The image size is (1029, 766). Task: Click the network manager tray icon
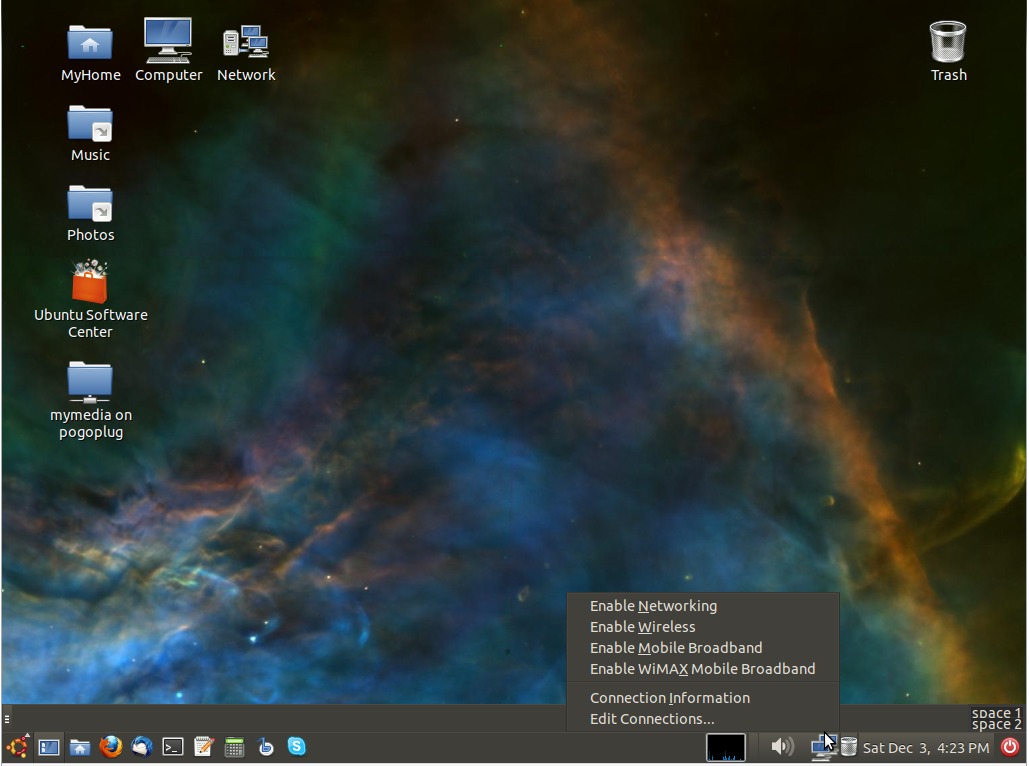(823, 747)
